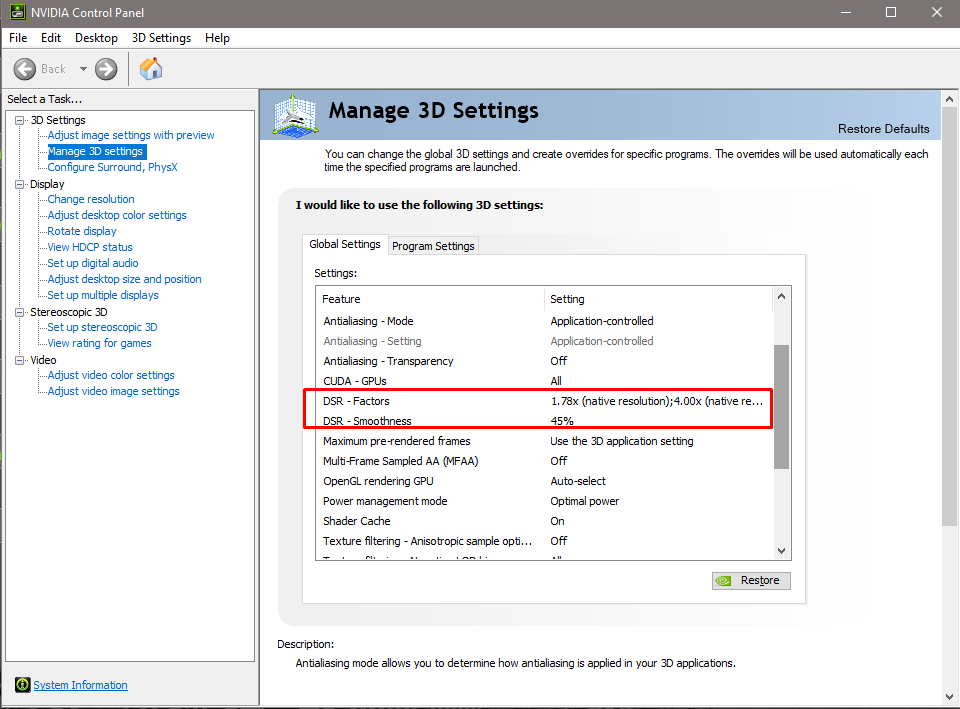Select Manage 3D settings in tree
Screen dimensions: 960x709
96,151
